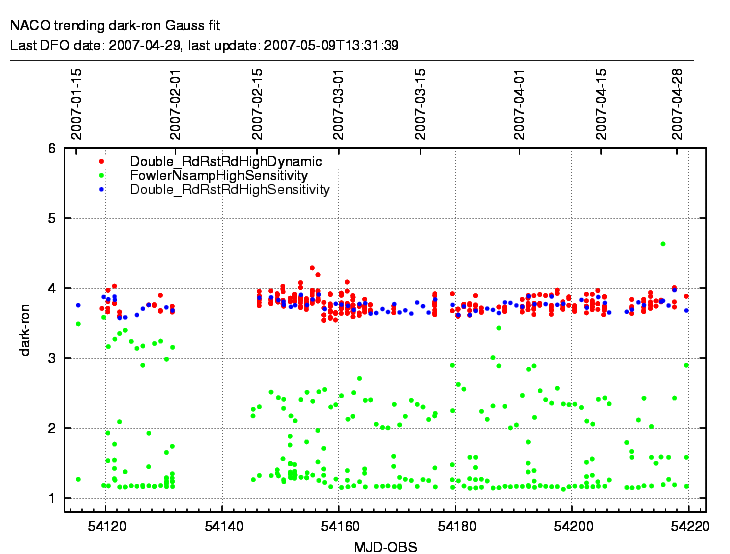Click the 2007-01-15 date label
Image resolution: width=730 pixels, height=554 pixels.
(77, 104)
